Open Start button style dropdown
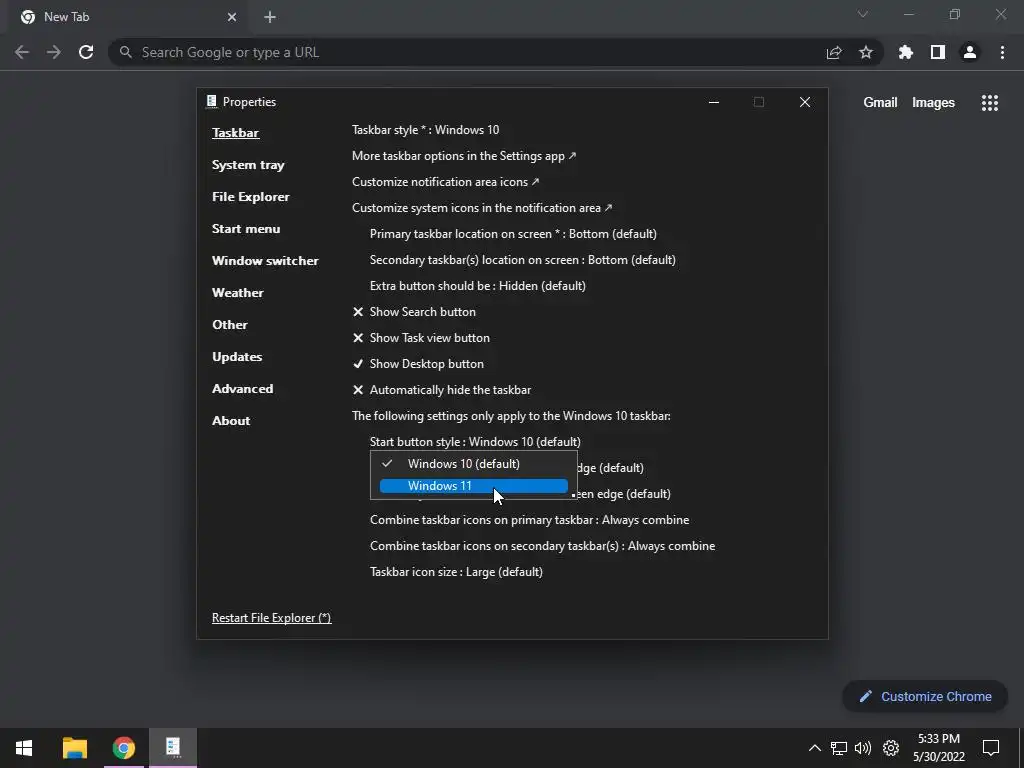 [x=475, y=442]
